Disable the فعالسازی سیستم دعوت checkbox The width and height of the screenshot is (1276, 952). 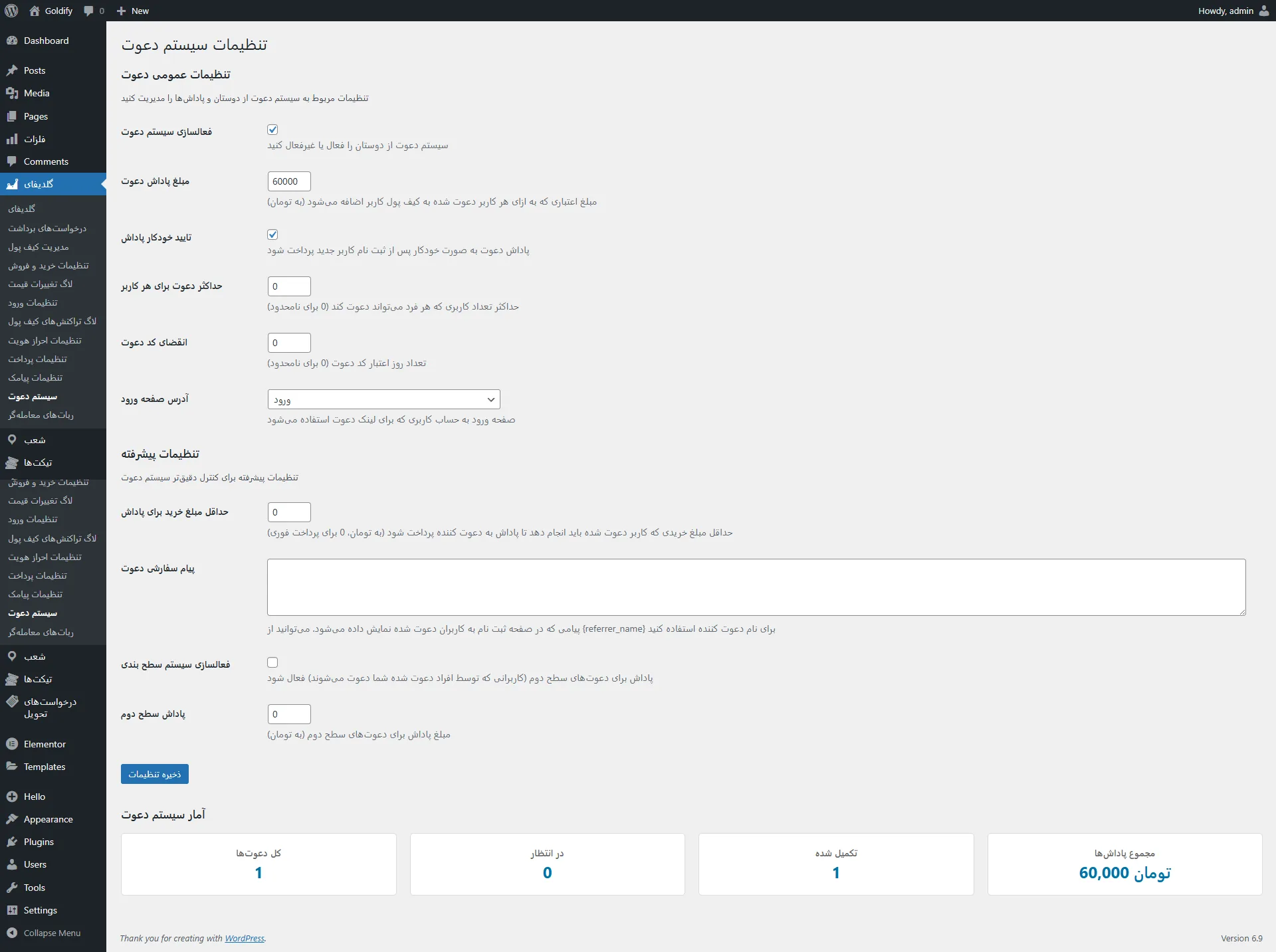click(x=272, y=130)
